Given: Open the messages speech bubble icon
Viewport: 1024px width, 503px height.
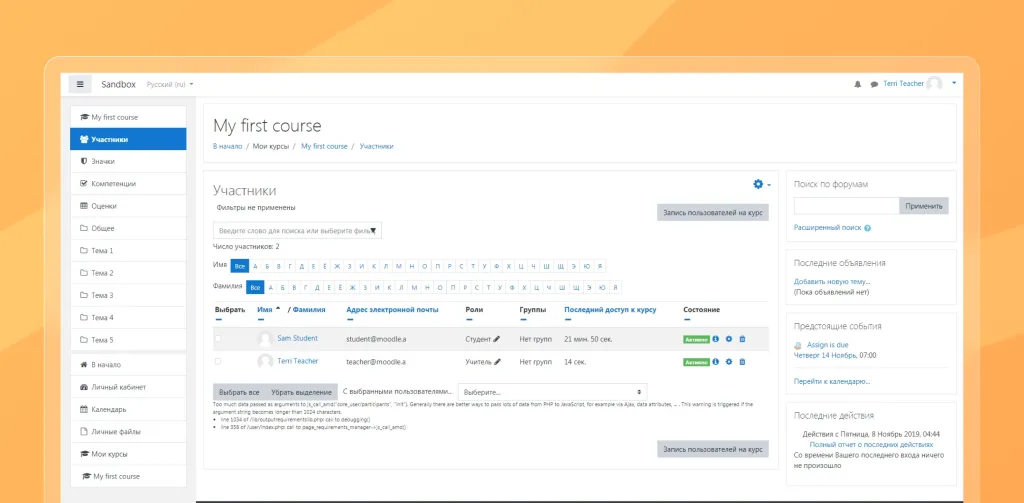Looking at the screenshot, I should point(874,84).
